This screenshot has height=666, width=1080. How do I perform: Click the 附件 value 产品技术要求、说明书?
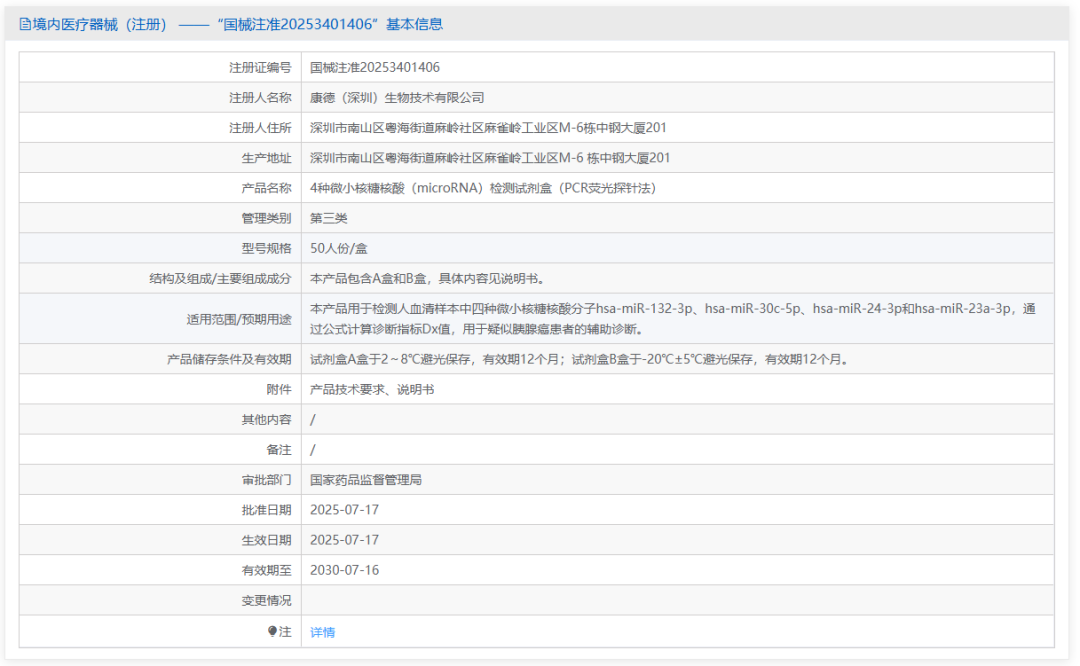pyautogui.click(x=372, y=390)
